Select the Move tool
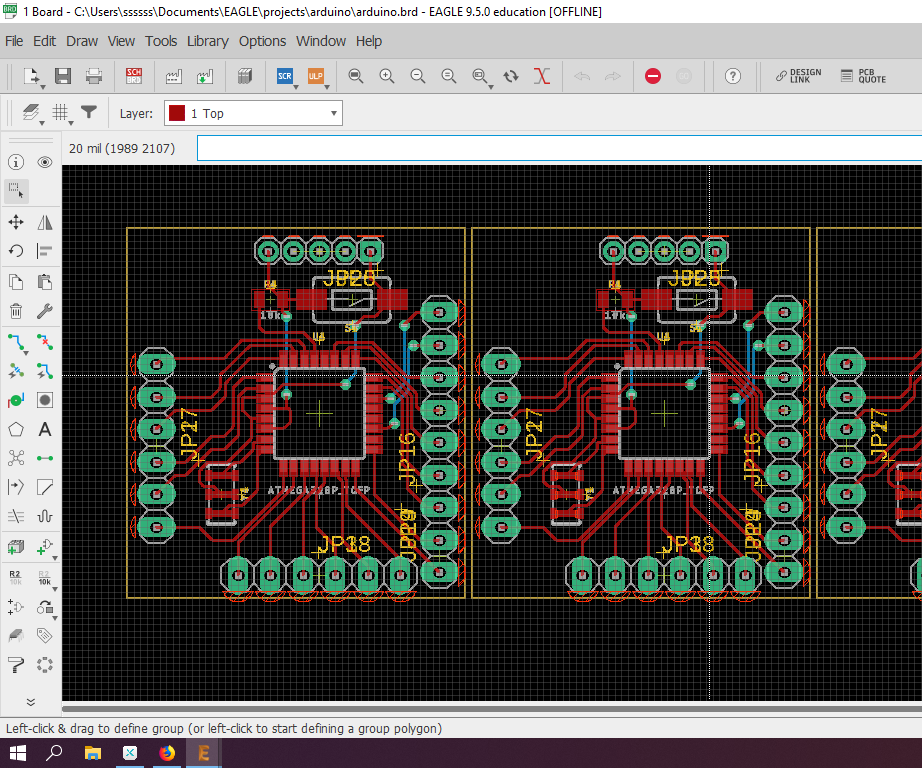Screen dimensions: 922x768 (15, 221)
